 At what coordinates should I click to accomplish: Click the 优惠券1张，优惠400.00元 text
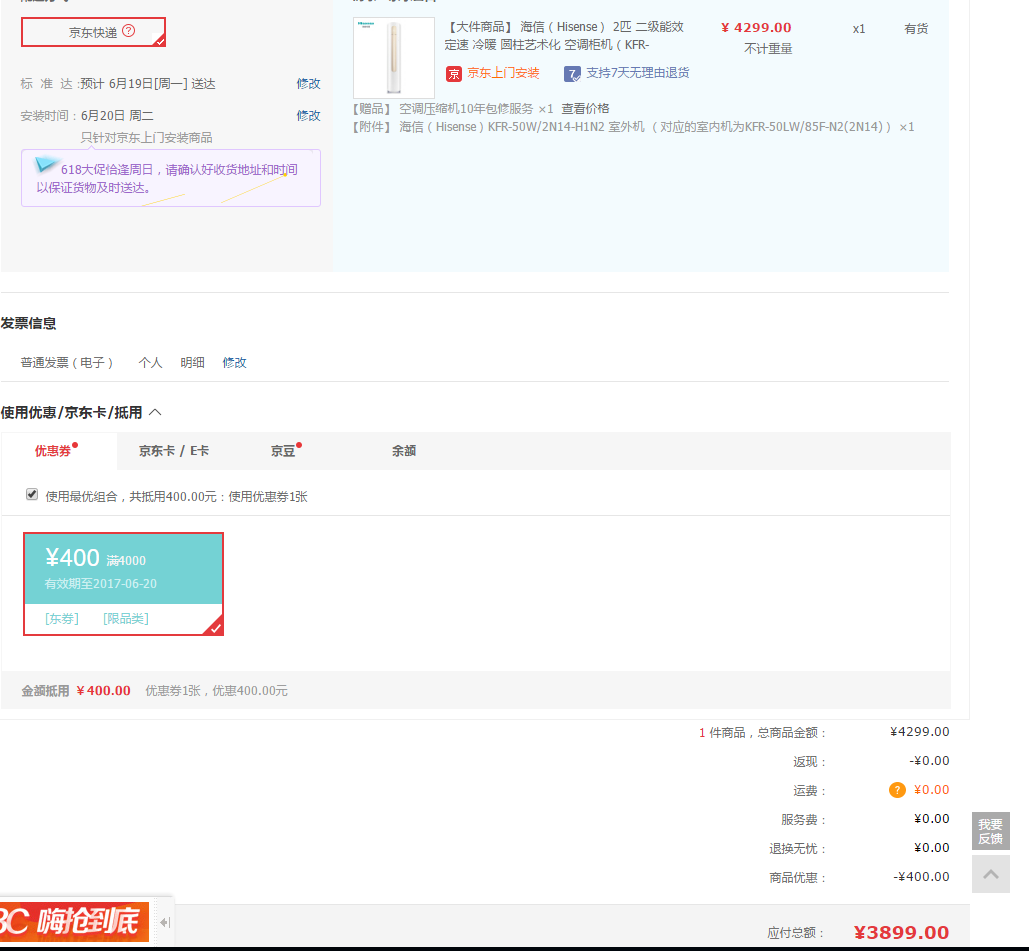tap(217, 690)
